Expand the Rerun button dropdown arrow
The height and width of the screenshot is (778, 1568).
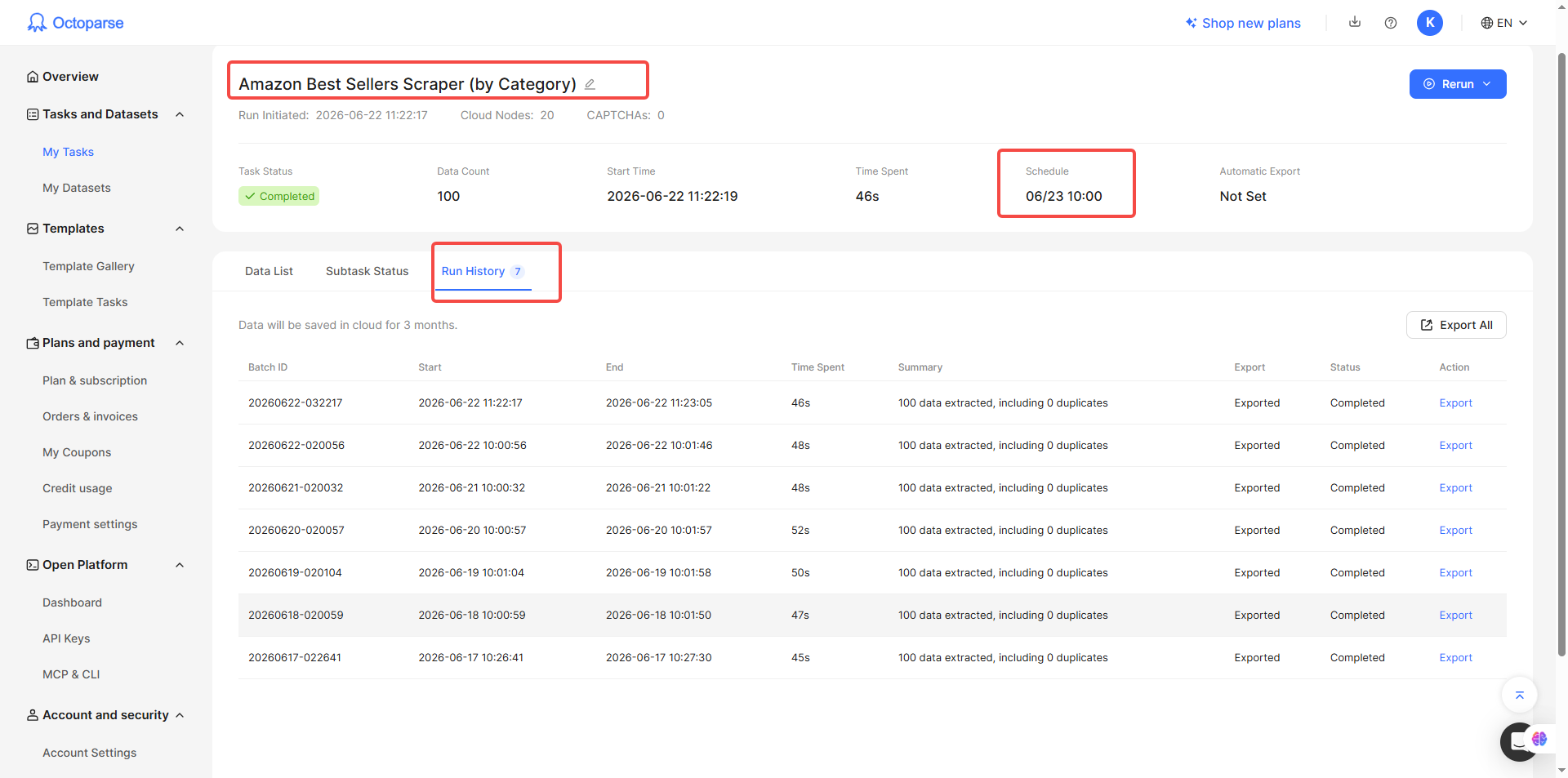pos(1487,84)
